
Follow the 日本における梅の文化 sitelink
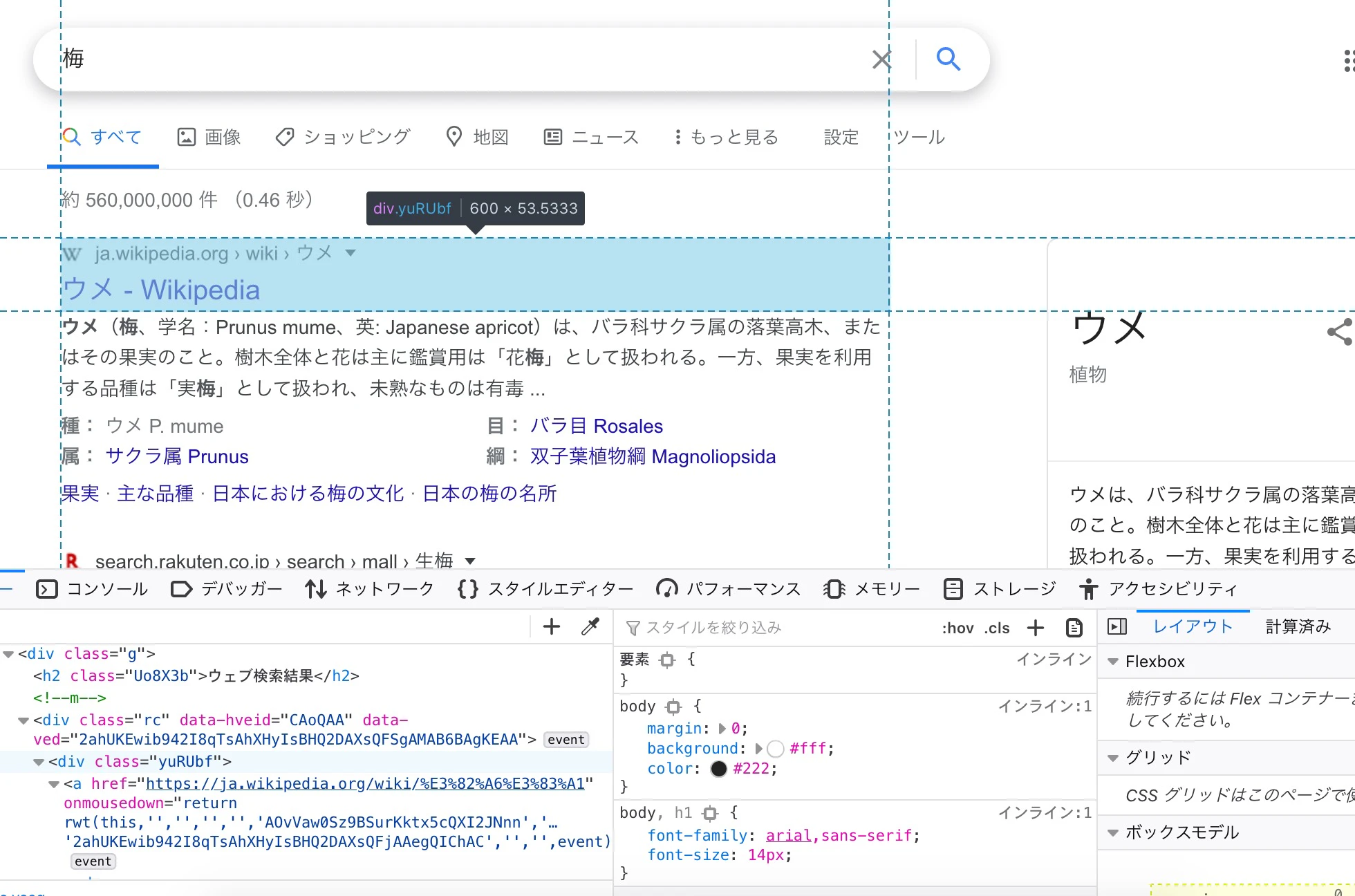308,494
